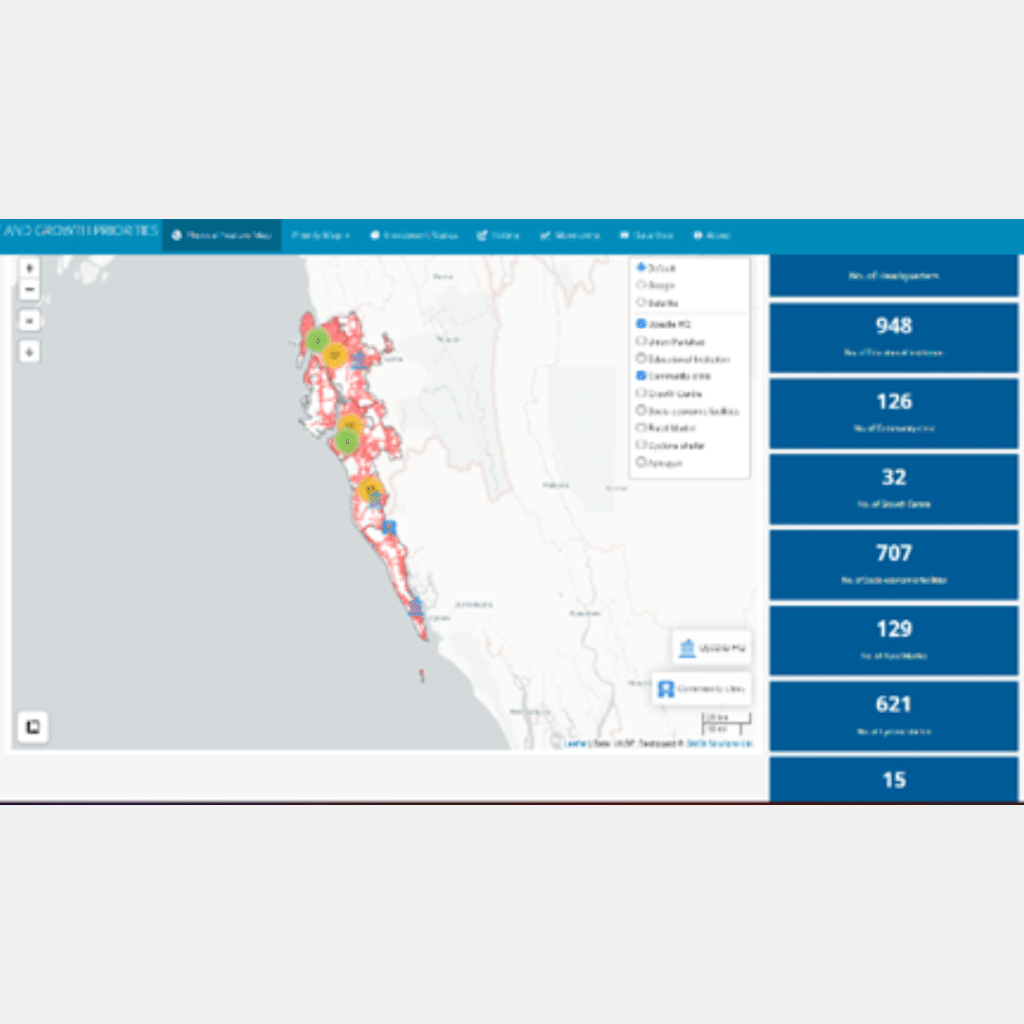Expand the Priority Map dropdown menu

point(320,236)
